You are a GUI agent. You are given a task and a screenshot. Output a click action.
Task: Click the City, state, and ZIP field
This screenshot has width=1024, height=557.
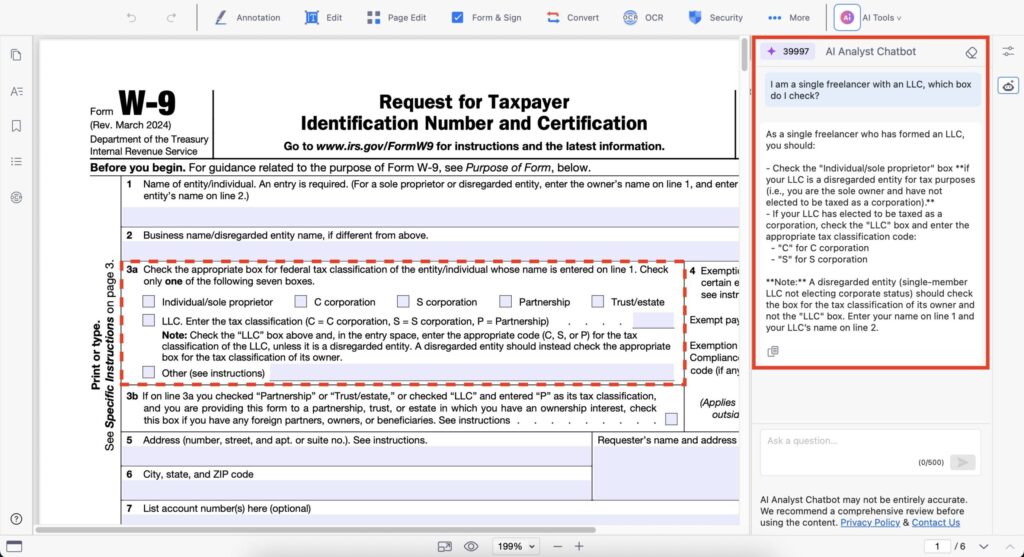357,490
